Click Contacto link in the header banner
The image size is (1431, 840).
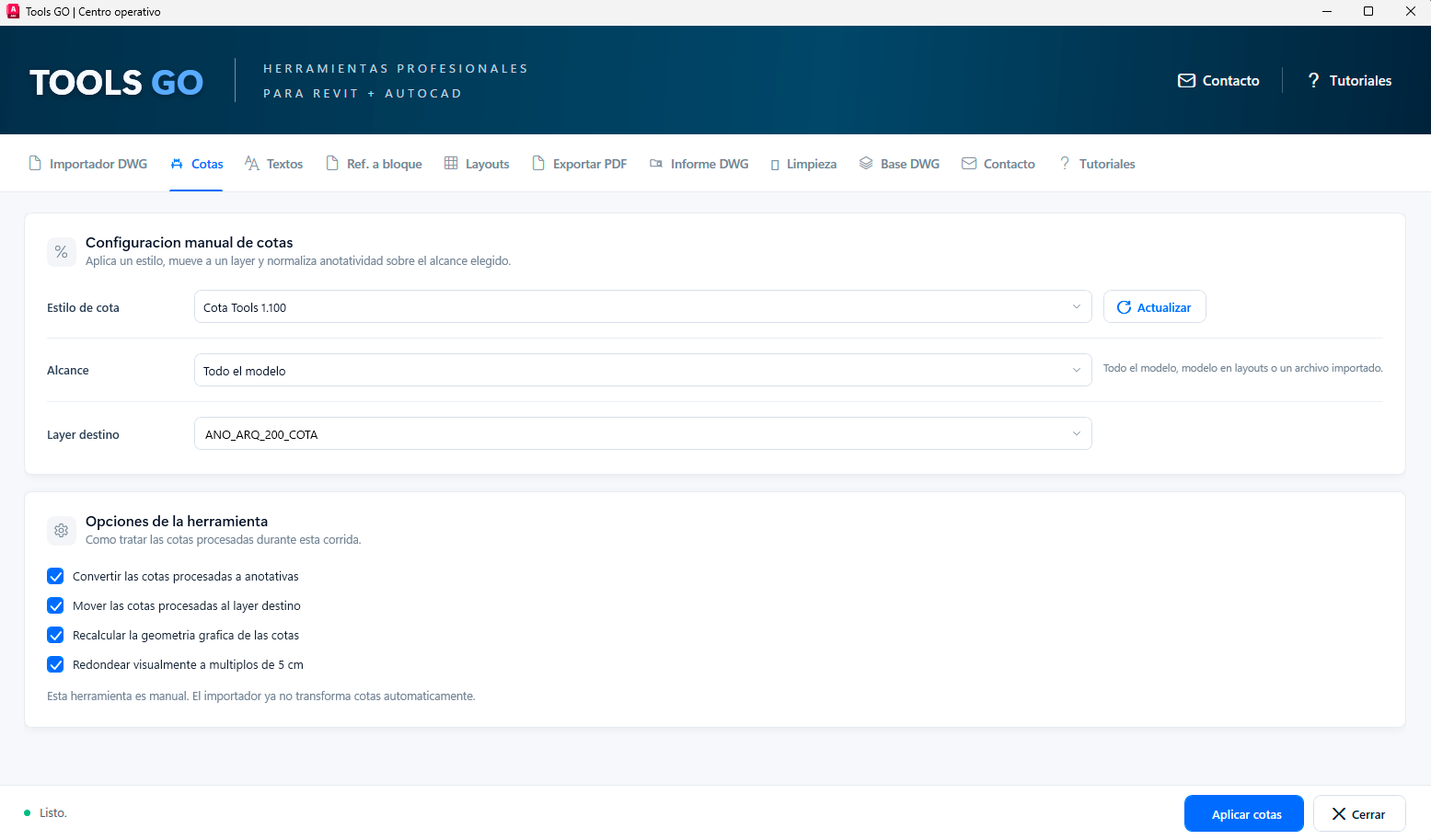pyautogui.click(x=1218, y=81)
